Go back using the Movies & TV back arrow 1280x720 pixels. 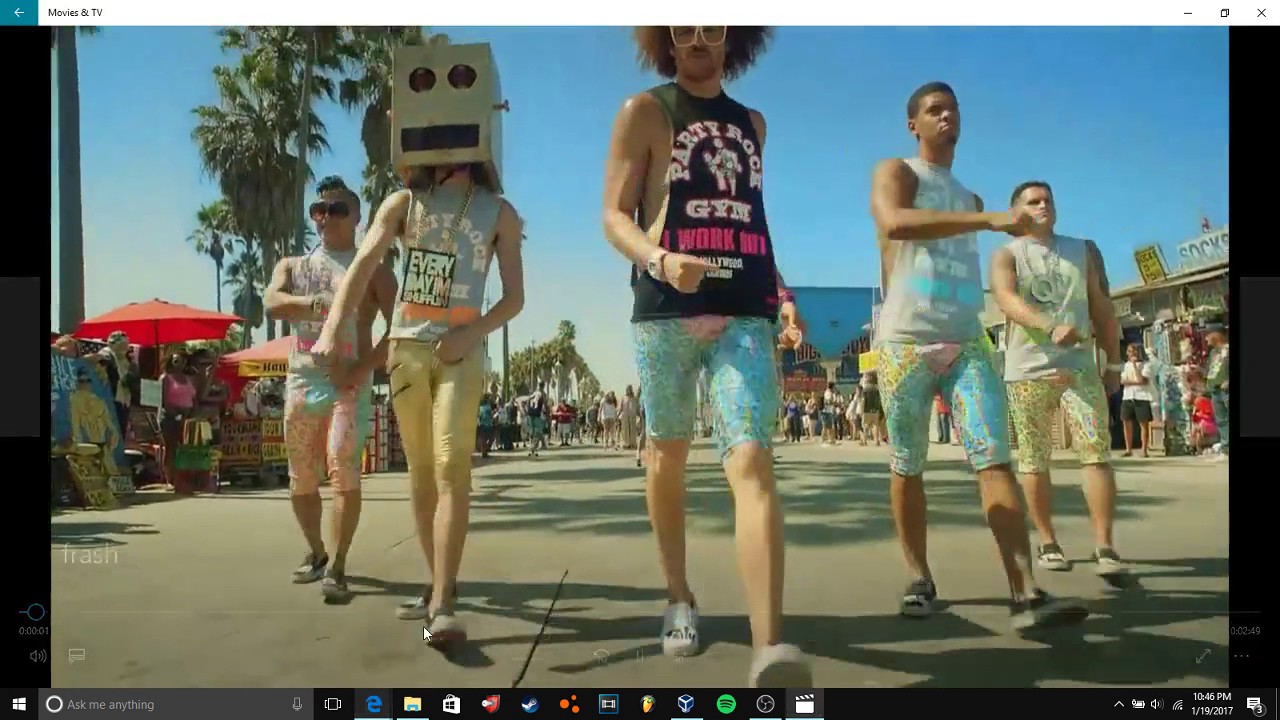tap(19, 13)
